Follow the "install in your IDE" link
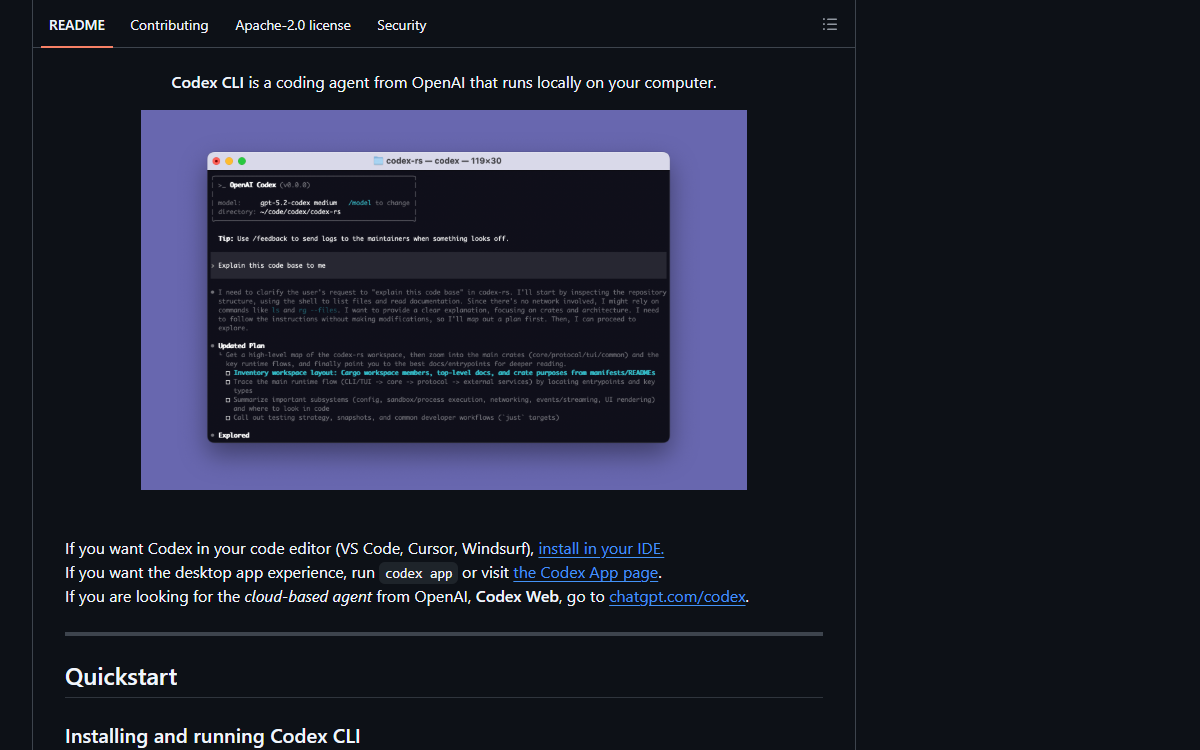Screen dimensions: 1200x750 (601, 548)
